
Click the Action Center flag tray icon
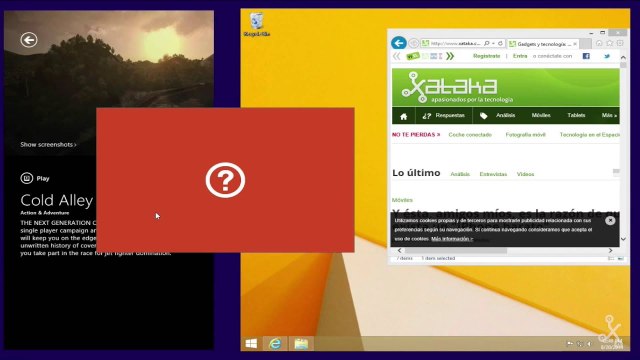570,344
